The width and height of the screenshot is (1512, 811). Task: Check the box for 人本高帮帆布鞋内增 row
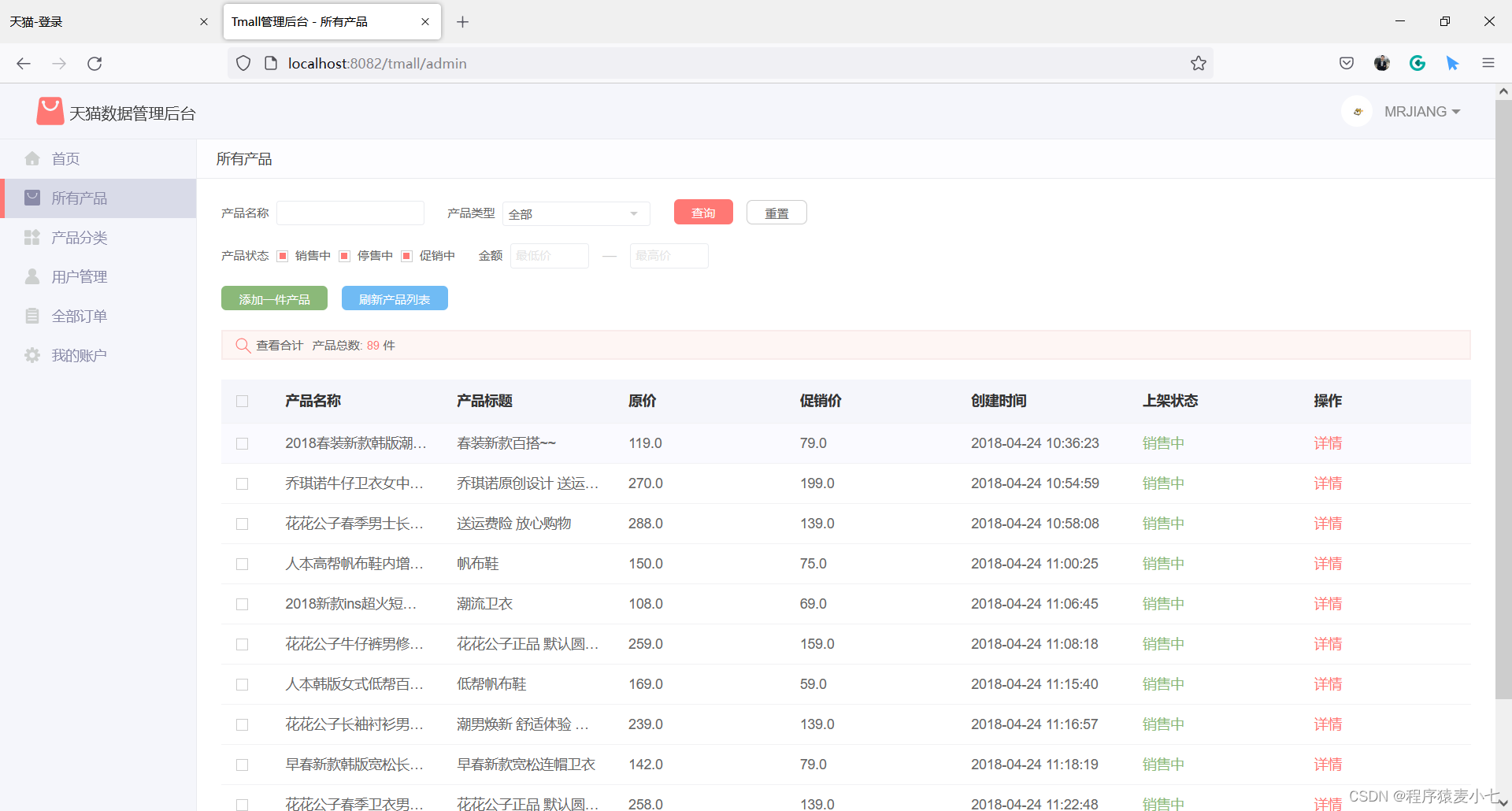click(243, 564)
